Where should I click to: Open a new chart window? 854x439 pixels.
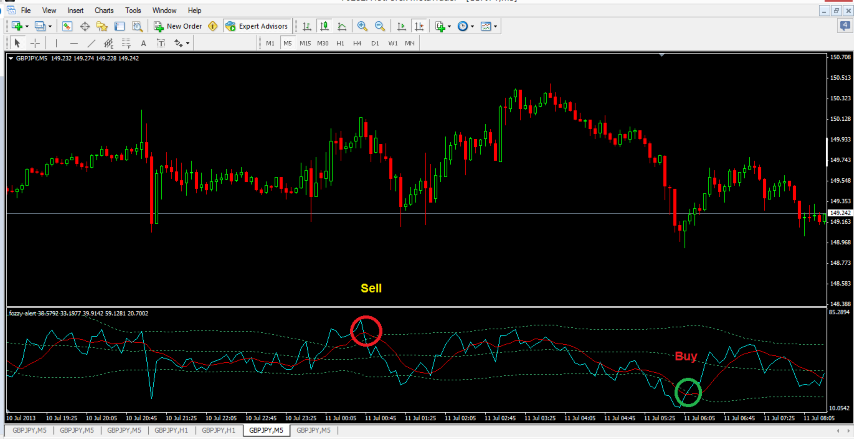pyautogui.click(x=16, y=26)
